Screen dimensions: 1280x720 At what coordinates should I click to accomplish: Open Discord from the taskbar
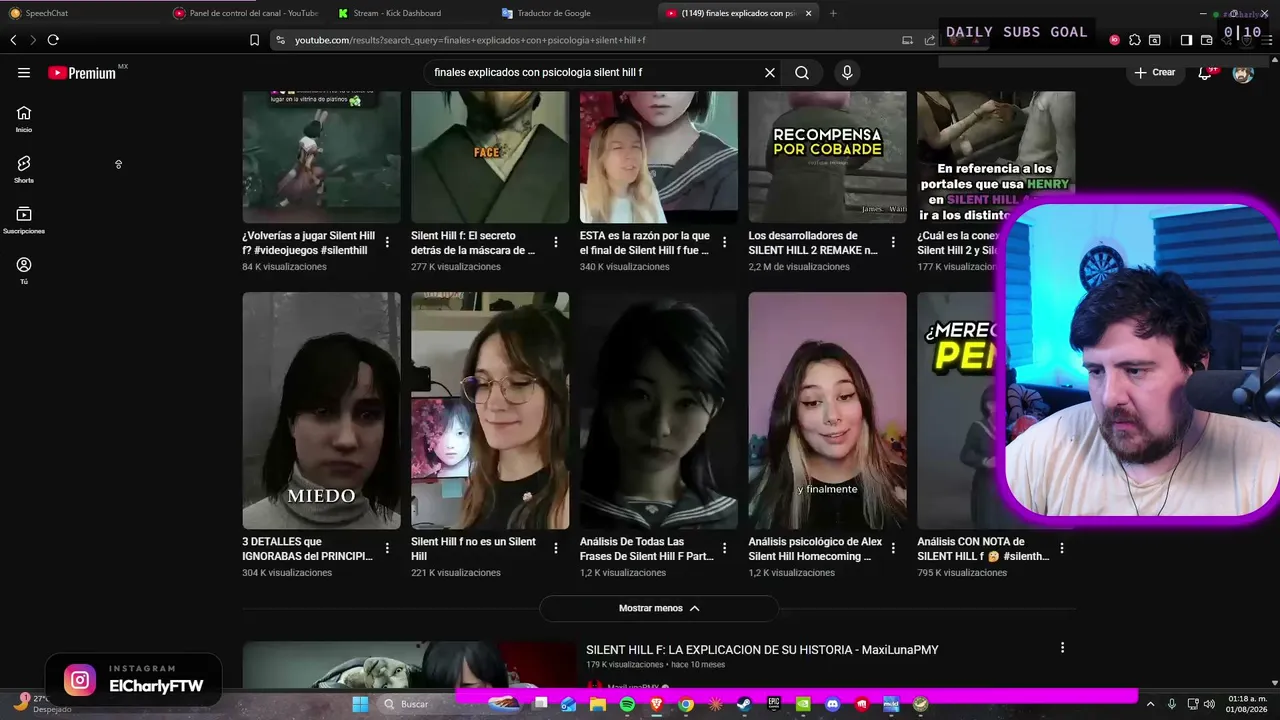(x=832, y=704)
